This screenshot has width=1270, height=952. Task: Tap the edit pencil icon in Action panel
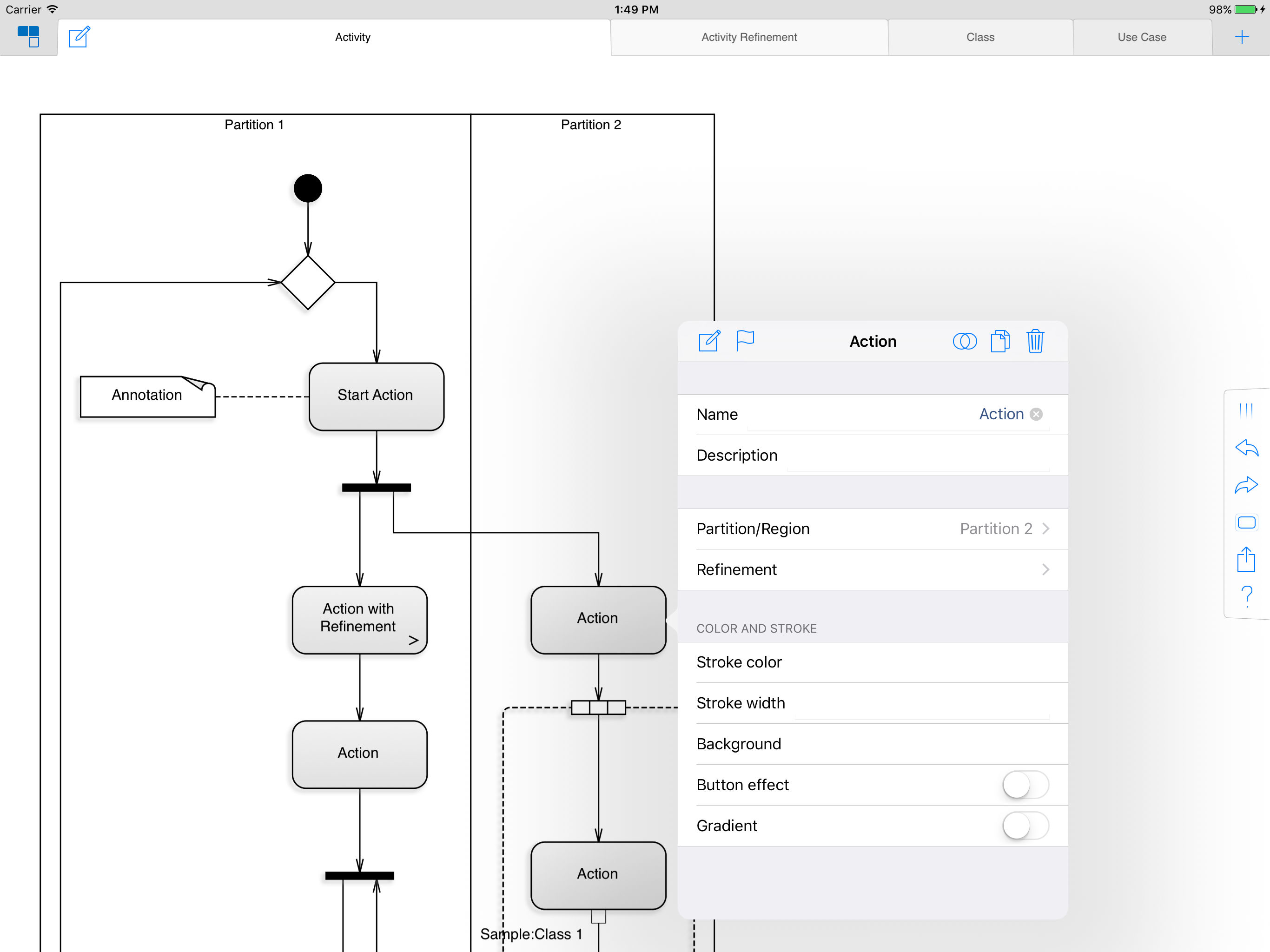[710, 340]
